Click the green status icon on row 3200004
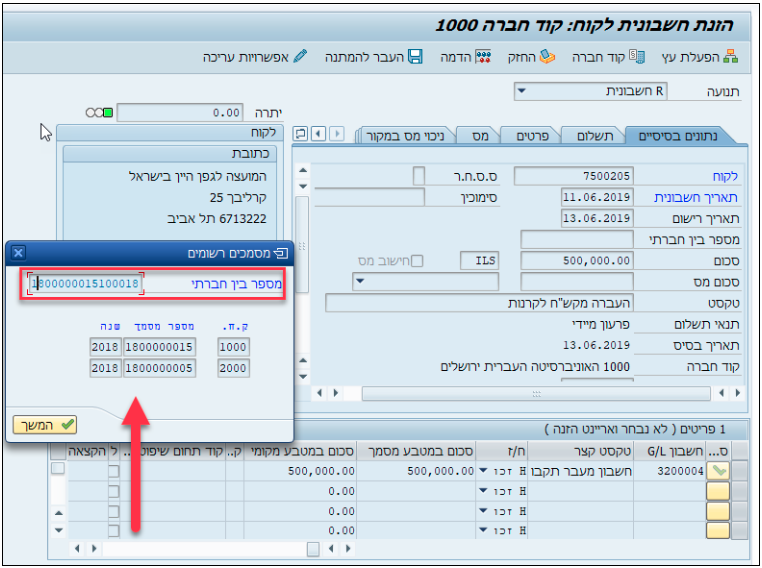This screenshot has width=762, height=568. [x=718, y=471]
